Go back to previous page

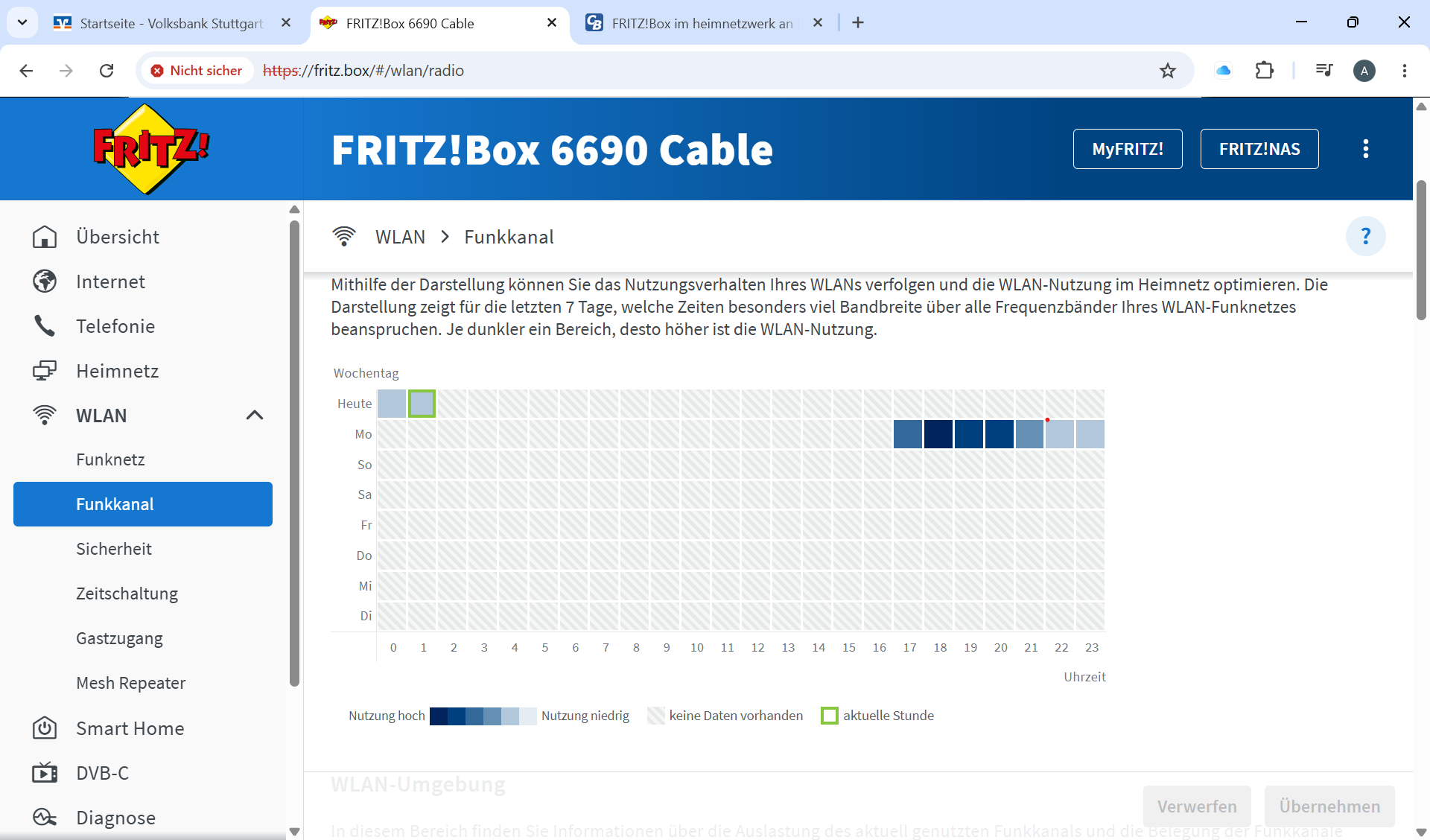(x=26, y=71)
